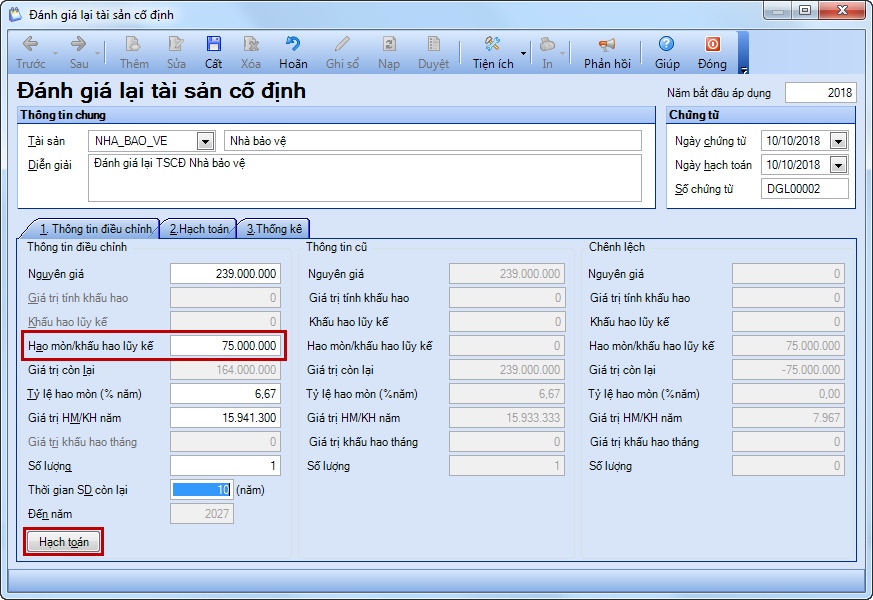Click Chênh lệch Hao mòn lũy kế 75.000.000
This screenshot has width=873, height=600.
[x=788, y=346]
